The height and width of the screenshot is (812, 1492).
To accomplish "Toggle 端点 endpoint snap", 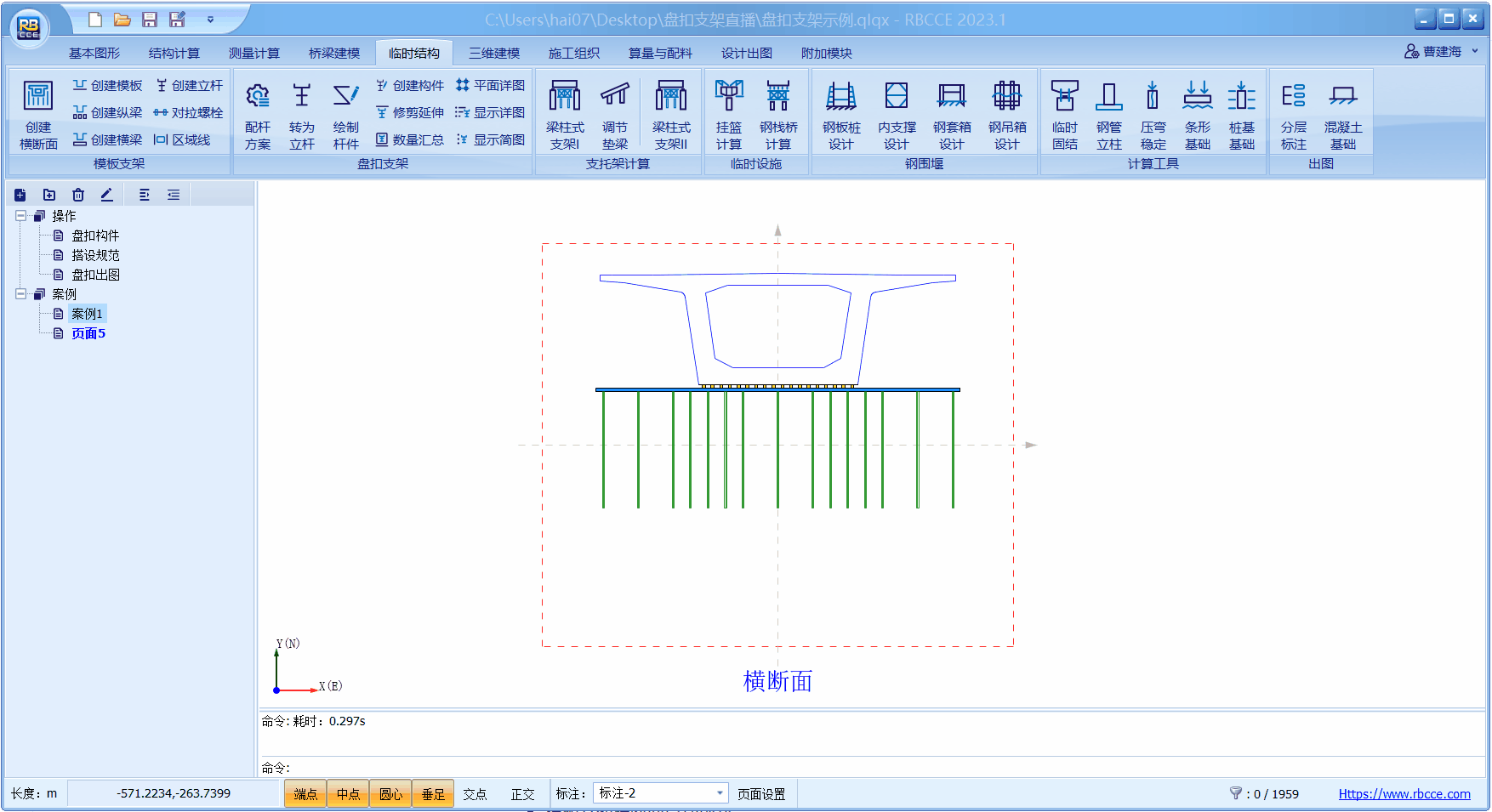I will click(x=305, y=794).
